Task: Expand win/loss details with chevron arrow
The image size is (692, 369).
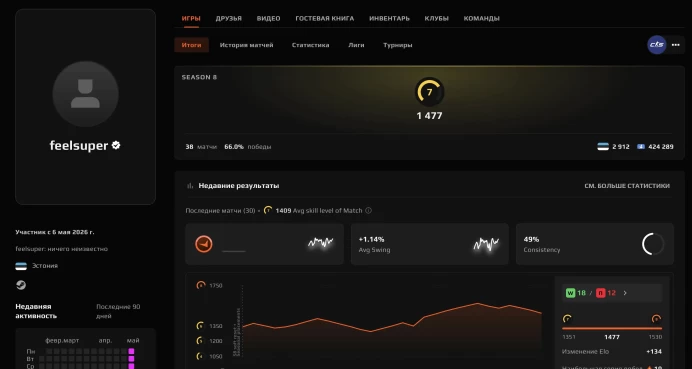Action: pyautogui.click(x=625, y=293)
